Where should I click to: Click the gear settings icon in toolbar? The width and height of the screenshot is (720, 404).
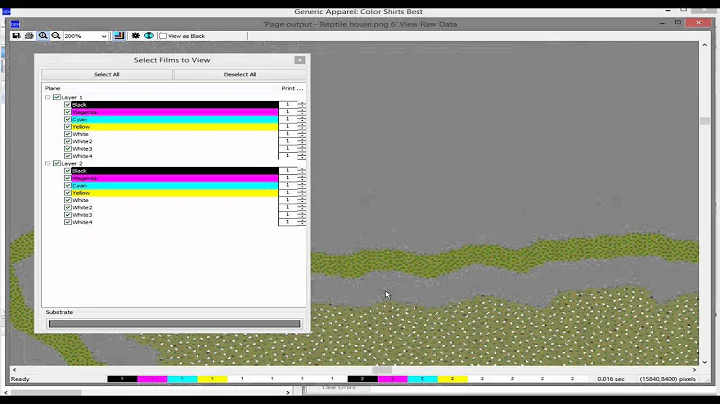[135, 36]
